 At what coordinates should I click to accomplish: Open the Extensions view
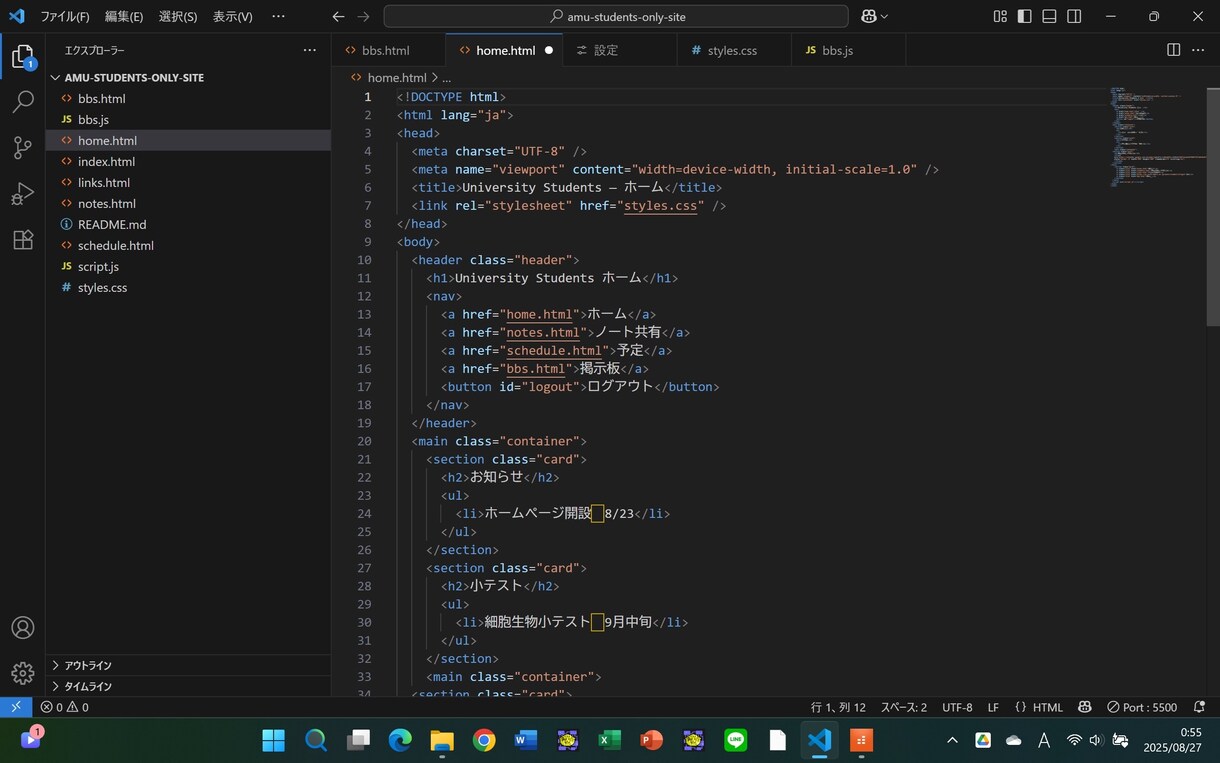[x=23, y=240]
